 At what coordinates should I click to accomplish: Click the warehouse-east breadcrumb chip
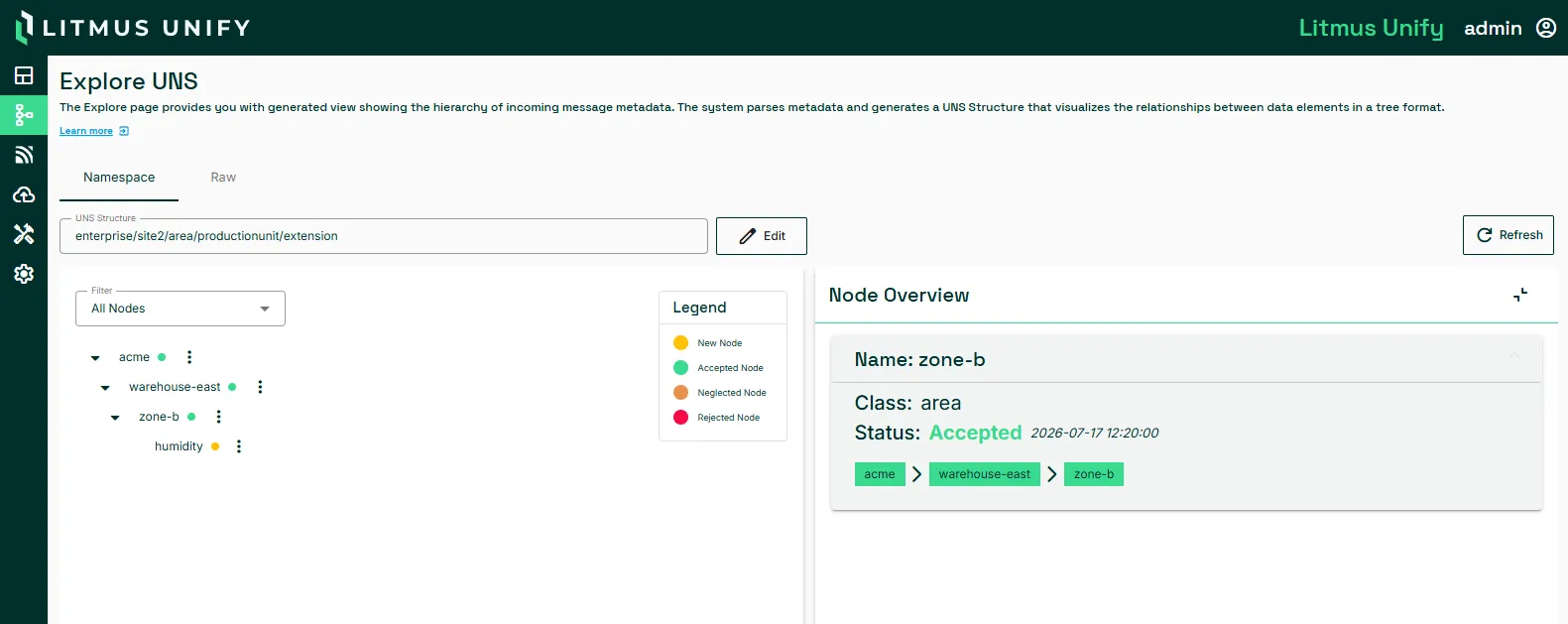985,474
